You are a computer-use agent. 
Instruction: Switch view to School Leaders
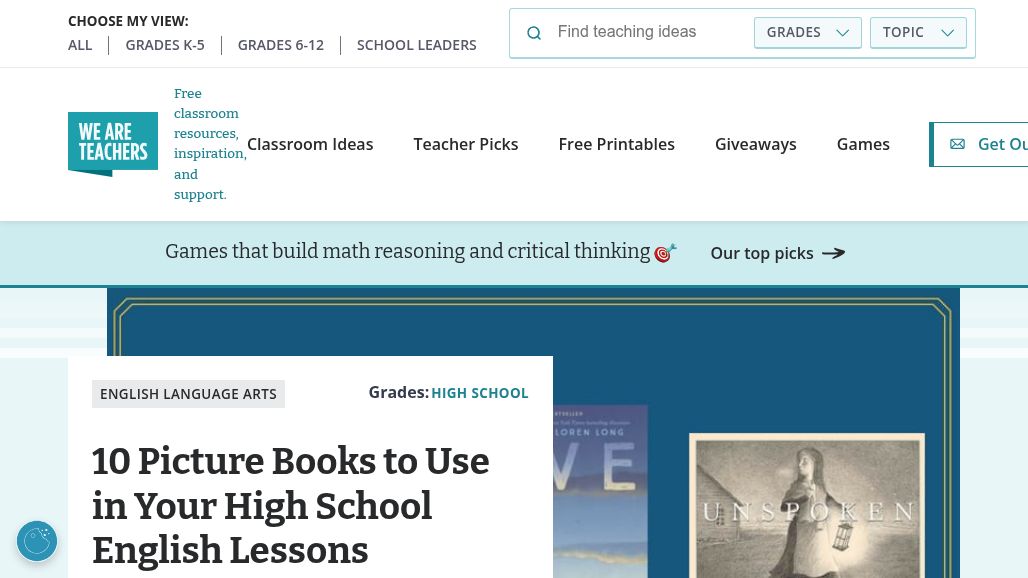[x=416, y=45]
